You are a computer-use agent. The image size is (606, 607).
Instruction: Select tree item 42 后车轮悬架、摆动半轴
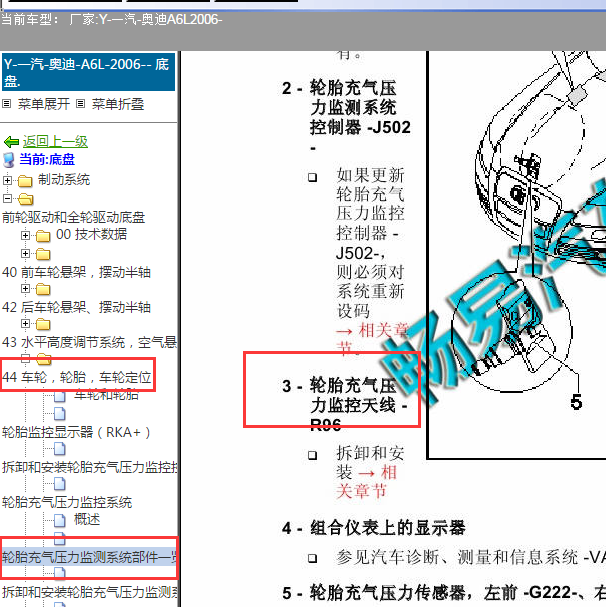coord(76,307)
